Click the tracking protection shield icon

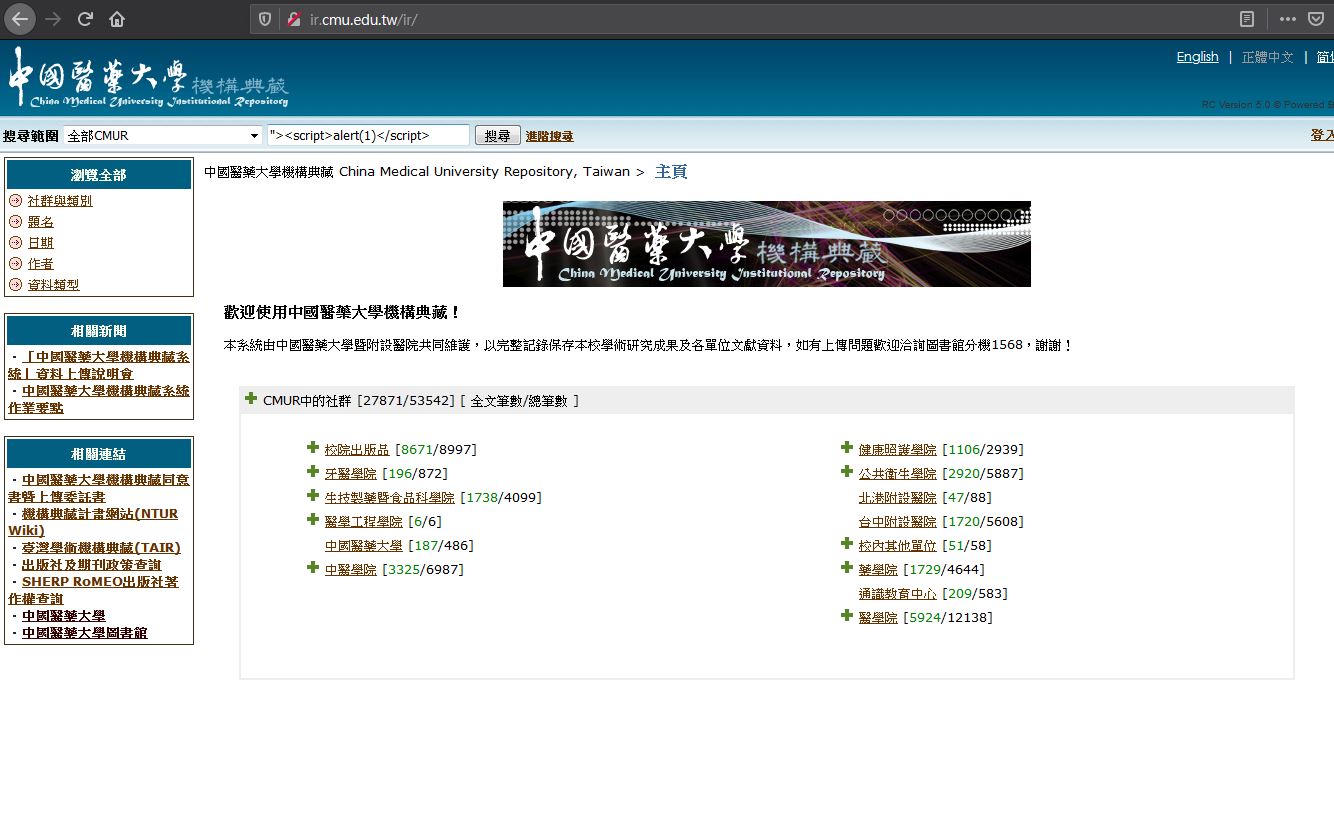(x=265, y=19)
